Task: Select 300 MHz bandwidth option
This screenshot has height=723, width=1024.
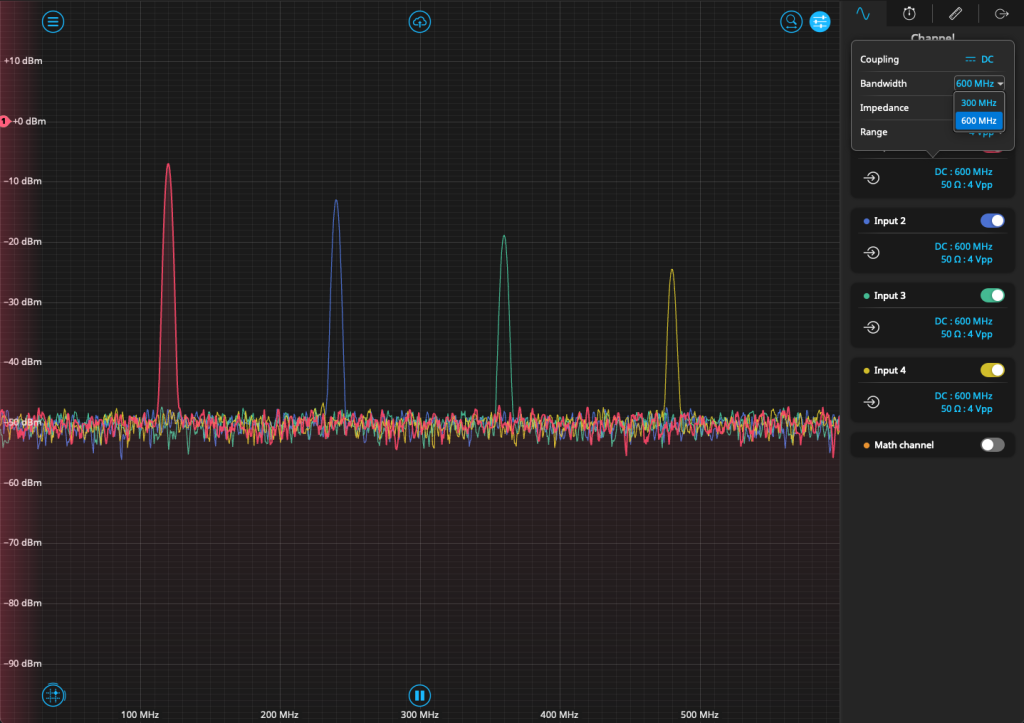Action: click(x=978, y=103)
